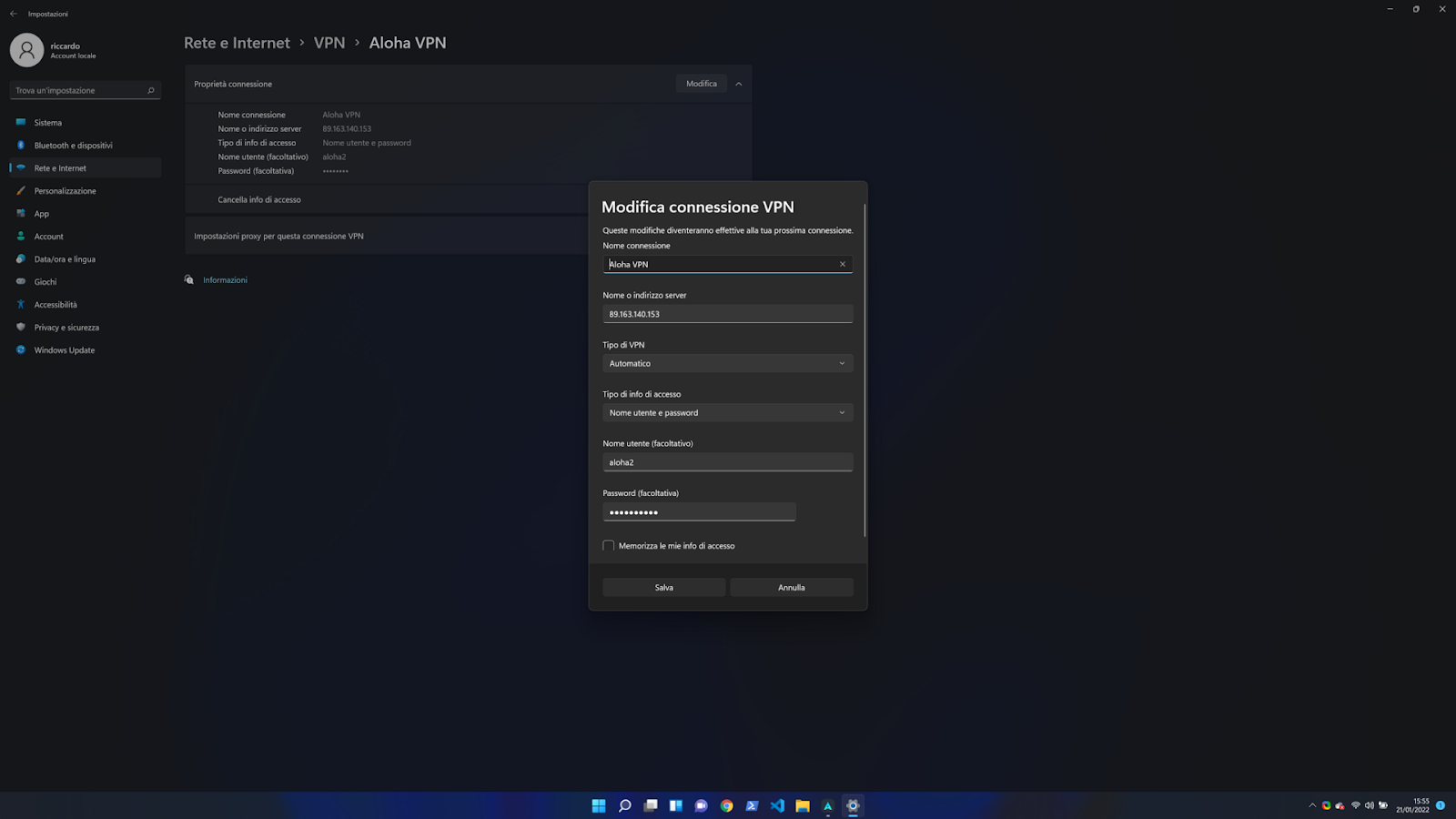The image size is (1456, 819).
Task: Click the Password (facoltativa) field
Action: (699, 512)
